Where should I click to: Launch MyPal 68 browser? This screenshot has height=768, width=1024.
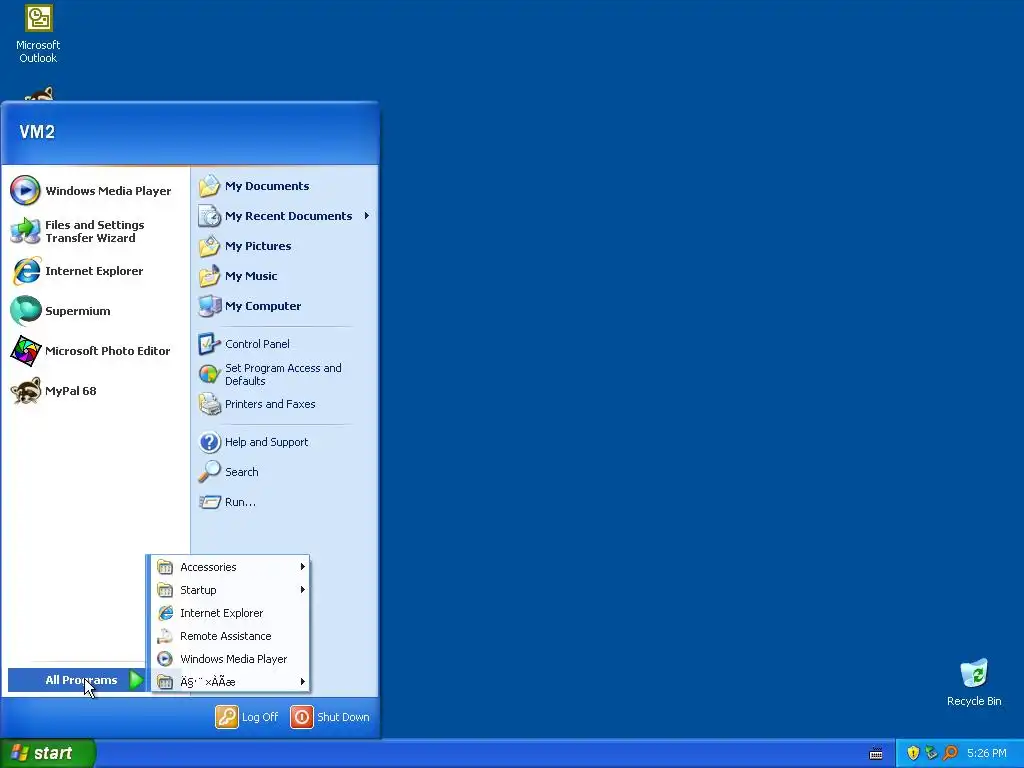click(x=95, y=391)
